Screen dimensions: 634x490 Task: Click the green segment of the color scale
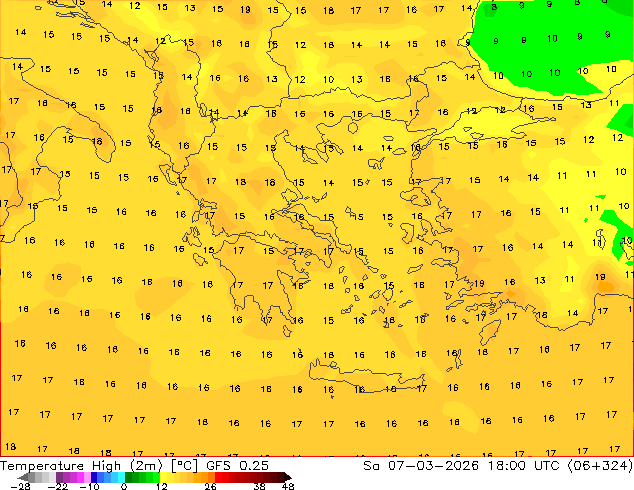(x=142, y=477)
